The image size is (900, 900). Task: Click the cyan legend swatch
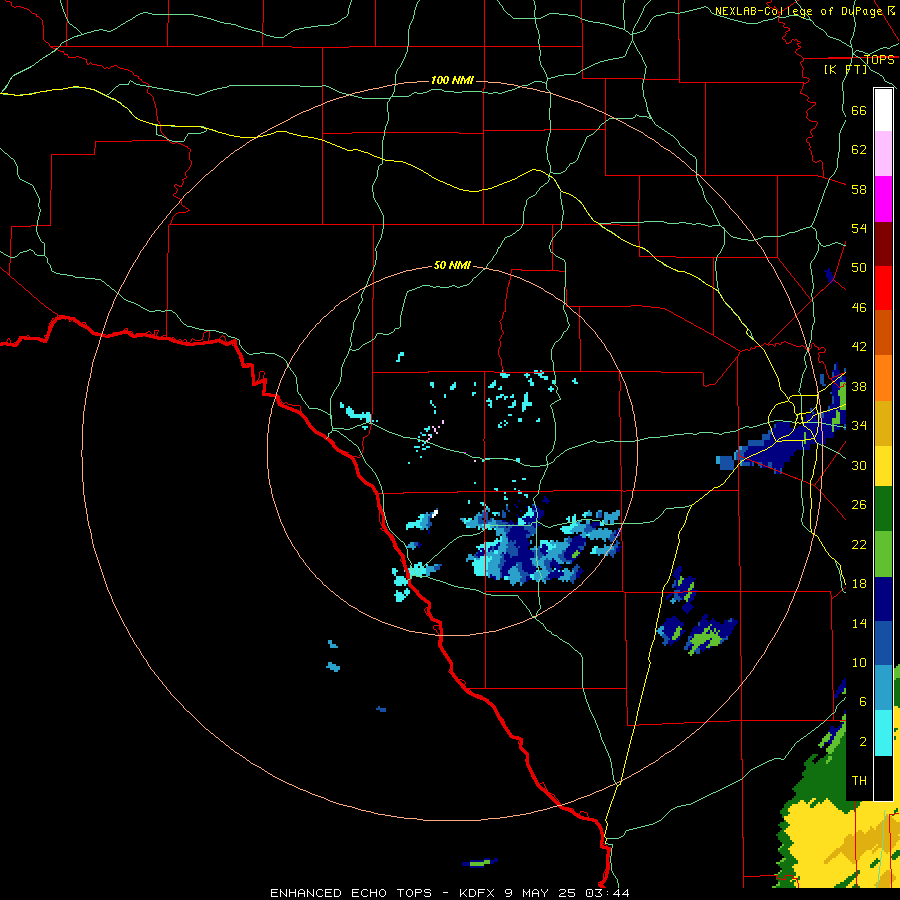883,733
